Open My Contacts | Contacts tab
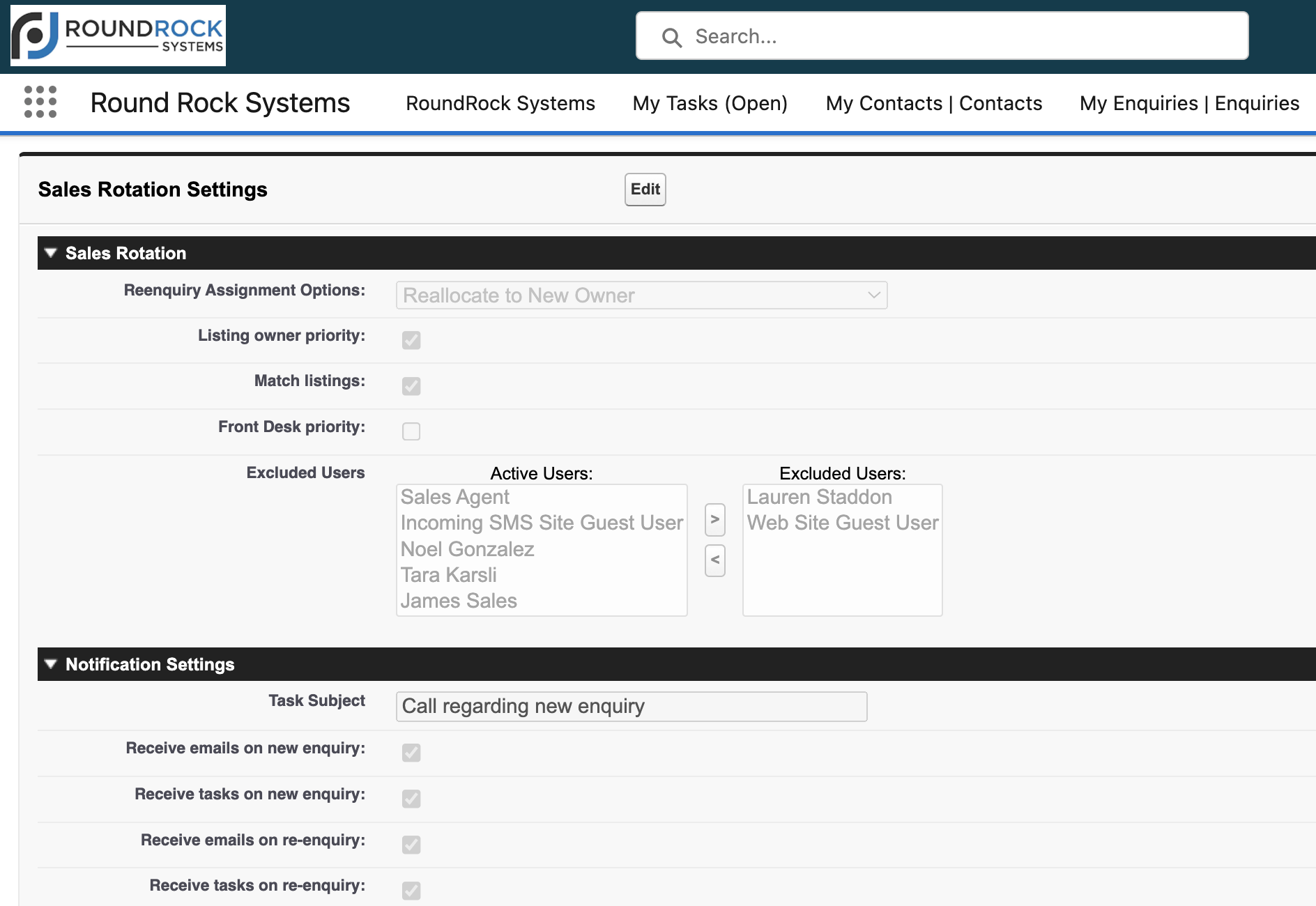Image resolution: width=1316 pixels, height=906 pixels. coord(933,102)
